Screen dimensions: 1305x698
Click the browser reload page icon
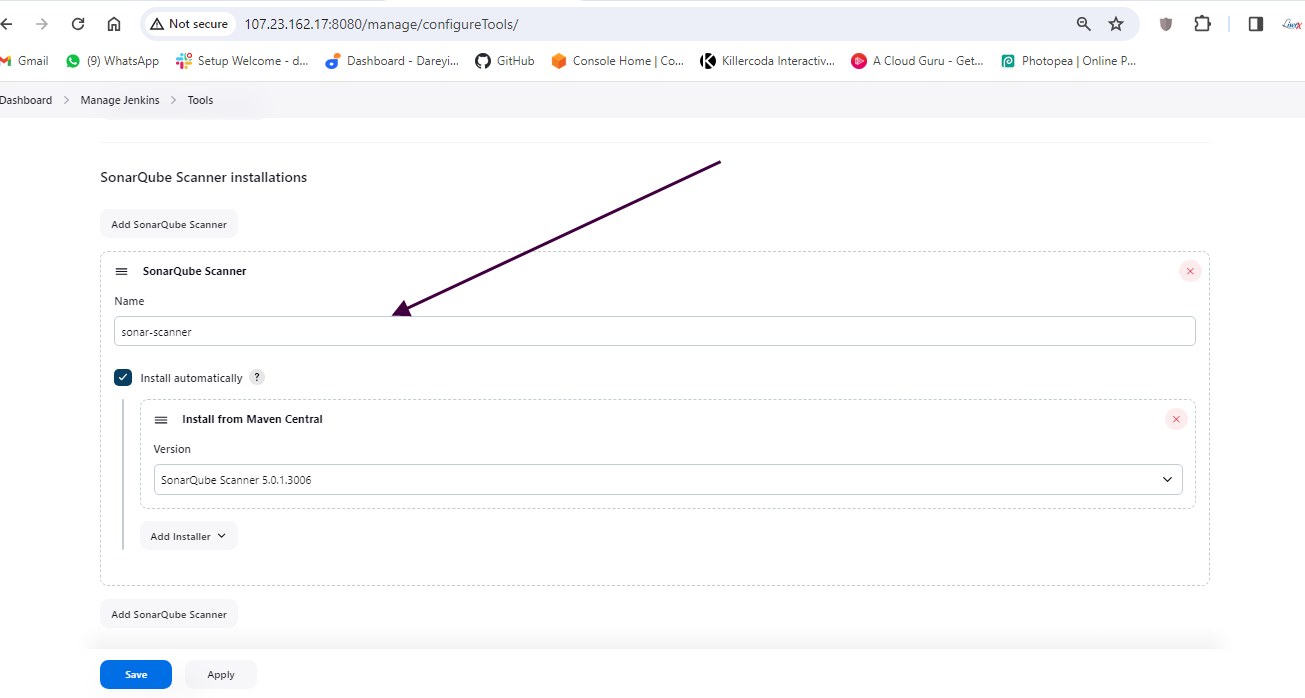click(78, 24)
